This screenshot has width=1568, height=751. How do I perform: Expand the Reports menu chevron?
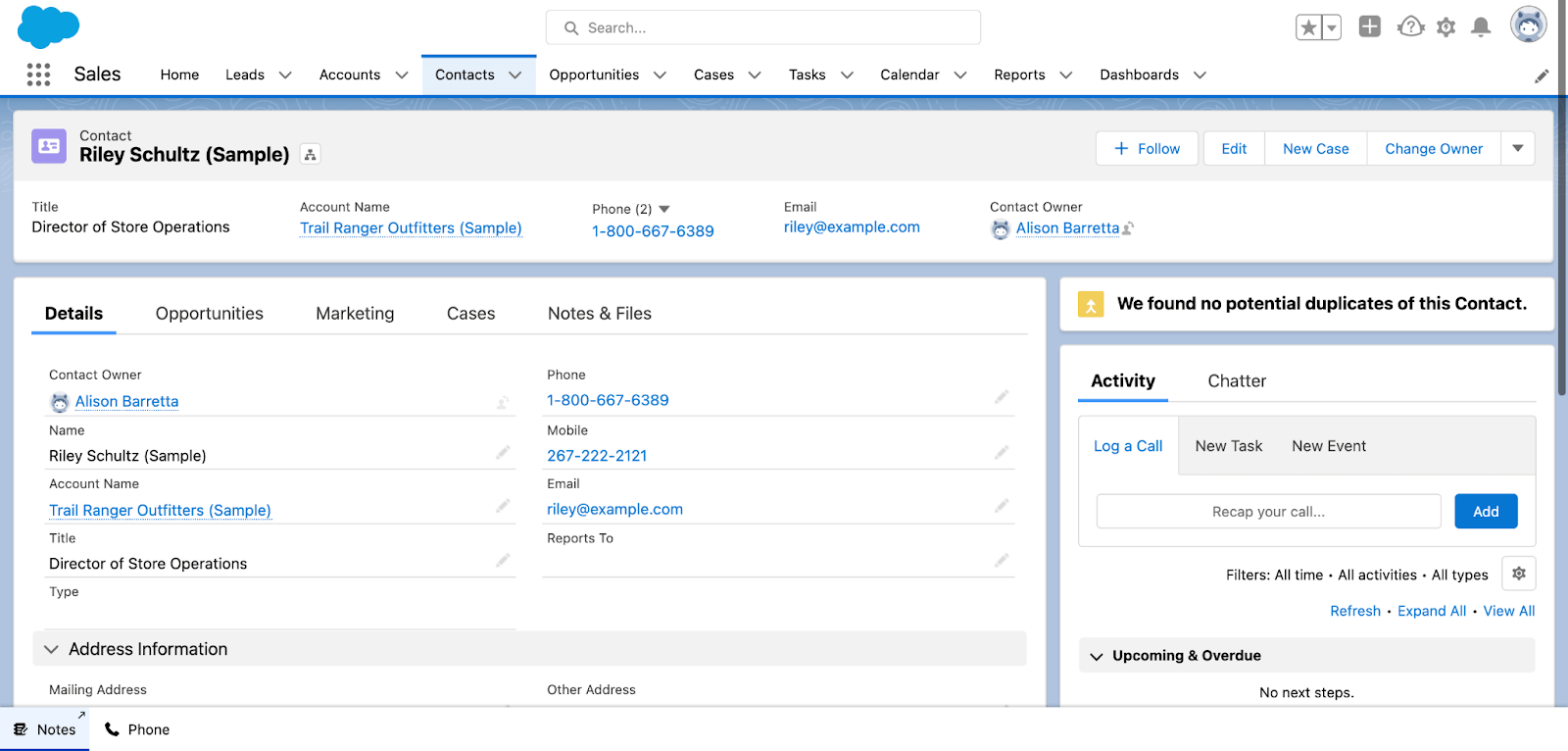[x=1066, y=75]
